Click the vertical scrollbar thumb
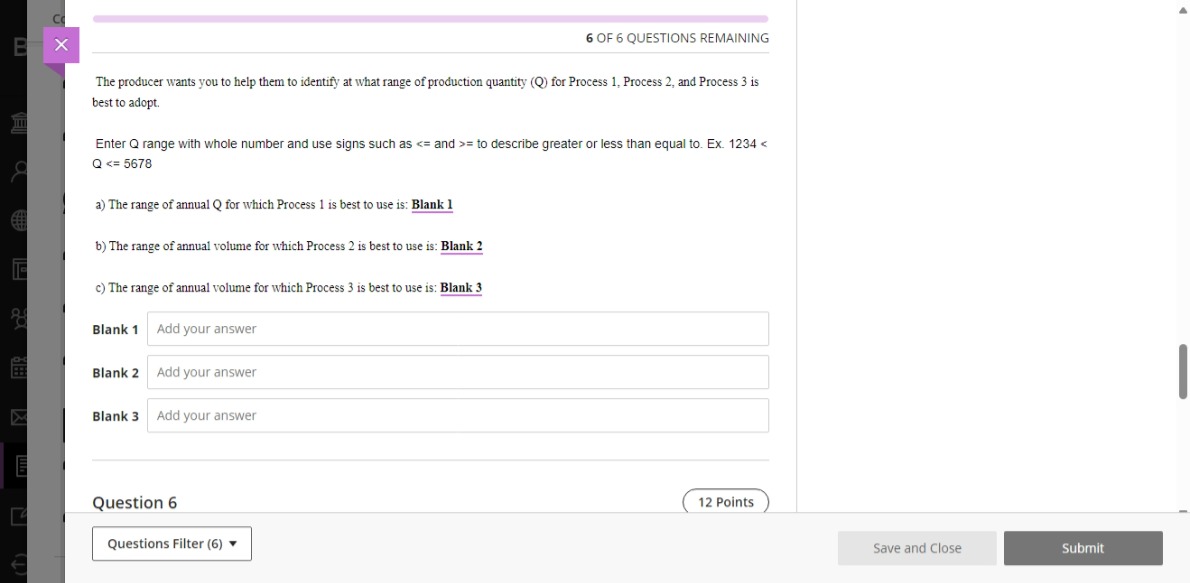The height and width of the screenshot is (583, 1190). [x=1183, y=370]
